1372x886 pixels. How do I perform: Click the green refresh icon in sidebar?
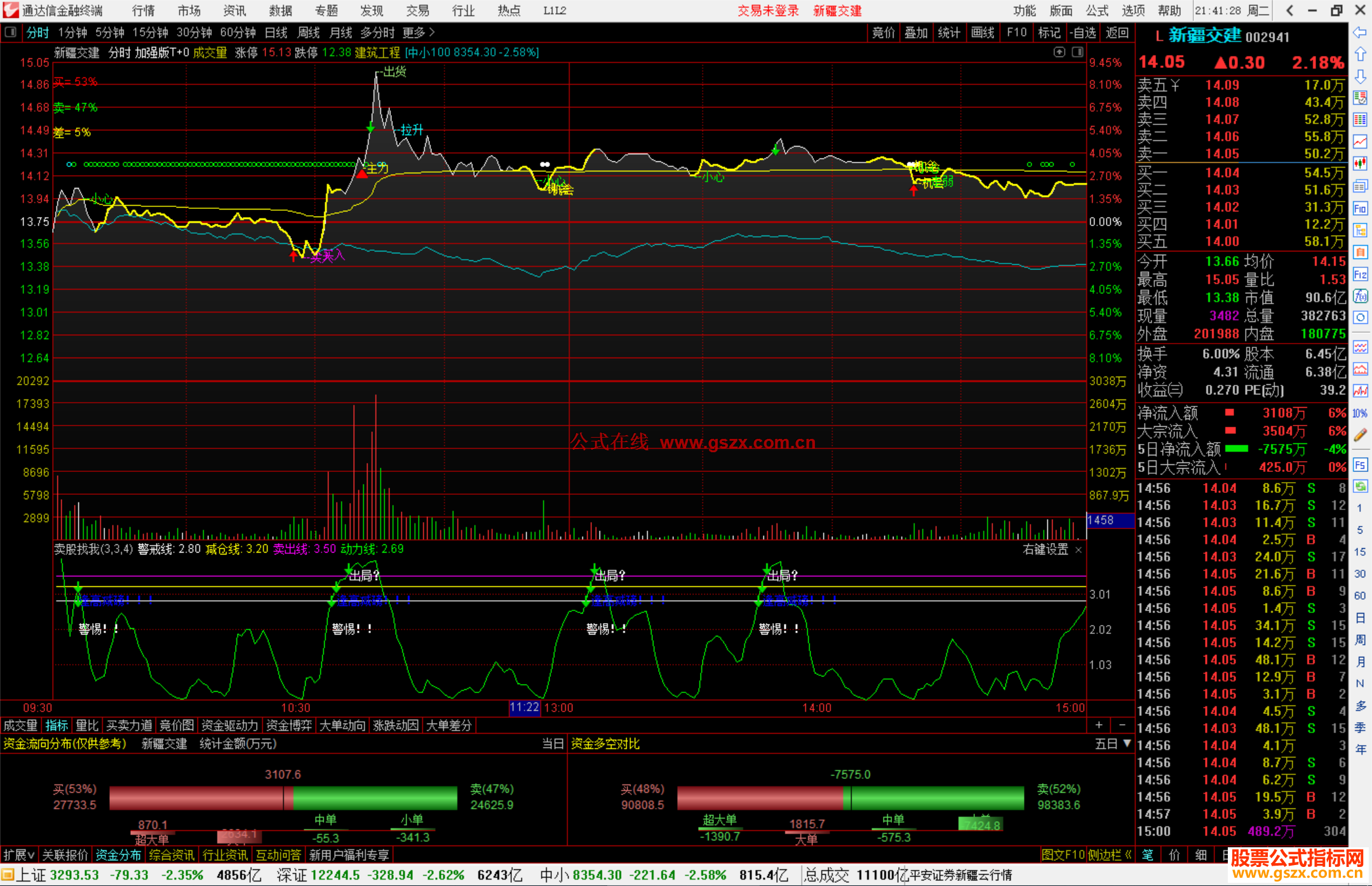click(x=1360, y=487)
